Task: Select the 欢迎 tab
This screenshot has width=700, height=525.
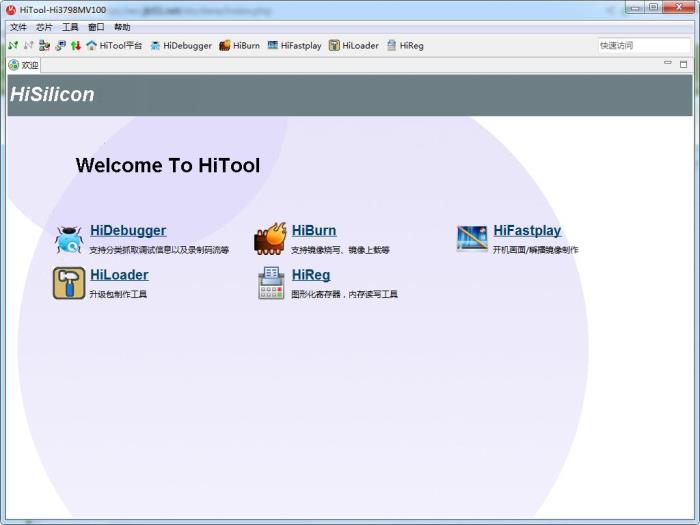Action: 24,65
